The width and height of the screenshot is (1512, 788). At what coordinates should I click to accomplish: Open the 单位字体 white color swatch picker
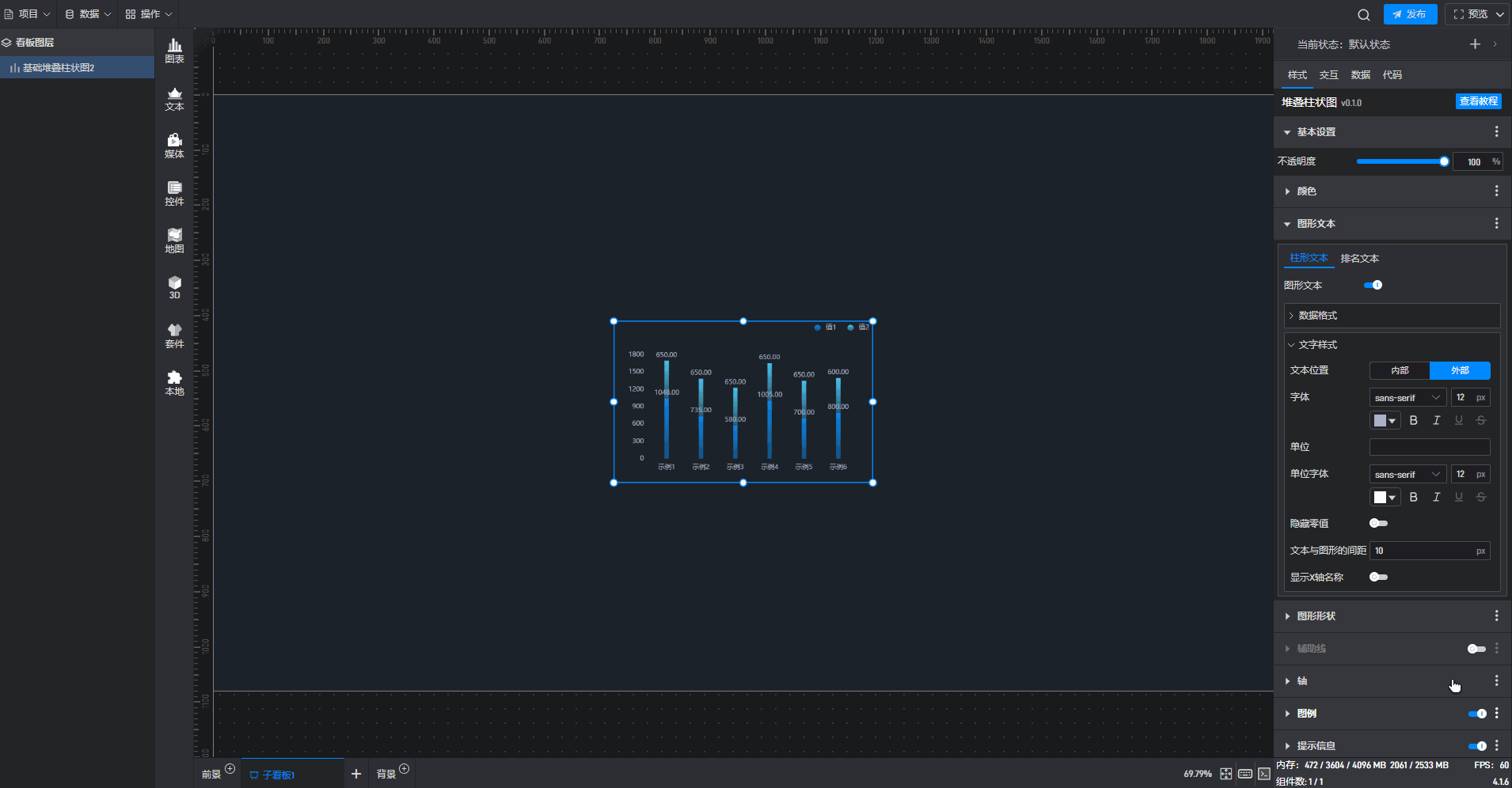(x=1385, y=497)
